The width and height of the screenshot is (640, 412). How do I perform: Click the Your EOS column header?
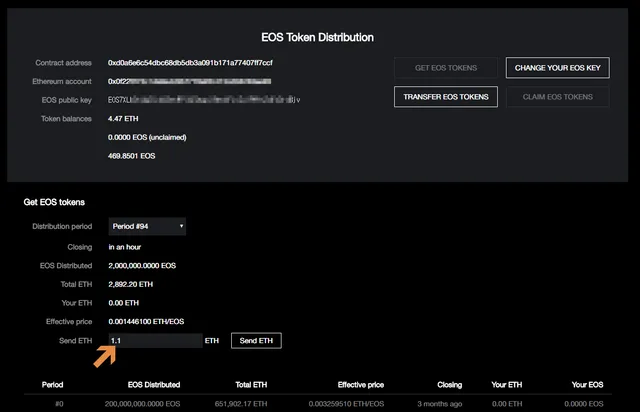[x=587, y=385]
